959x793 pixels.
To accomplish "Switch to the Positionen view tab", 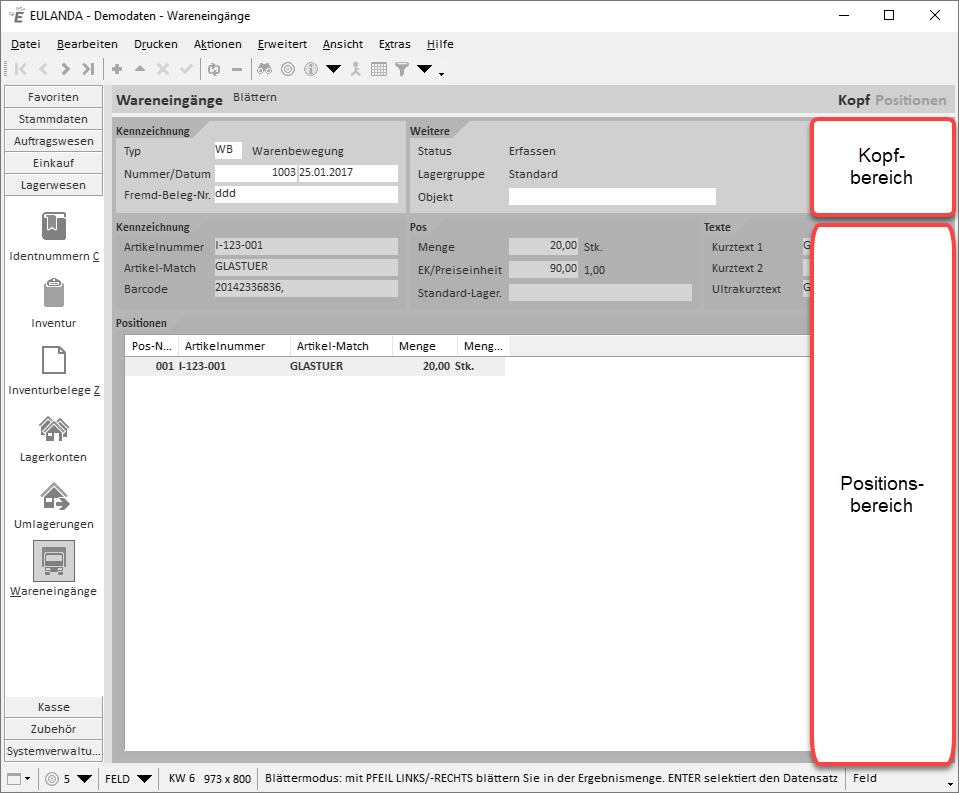I will coord(910,100).
